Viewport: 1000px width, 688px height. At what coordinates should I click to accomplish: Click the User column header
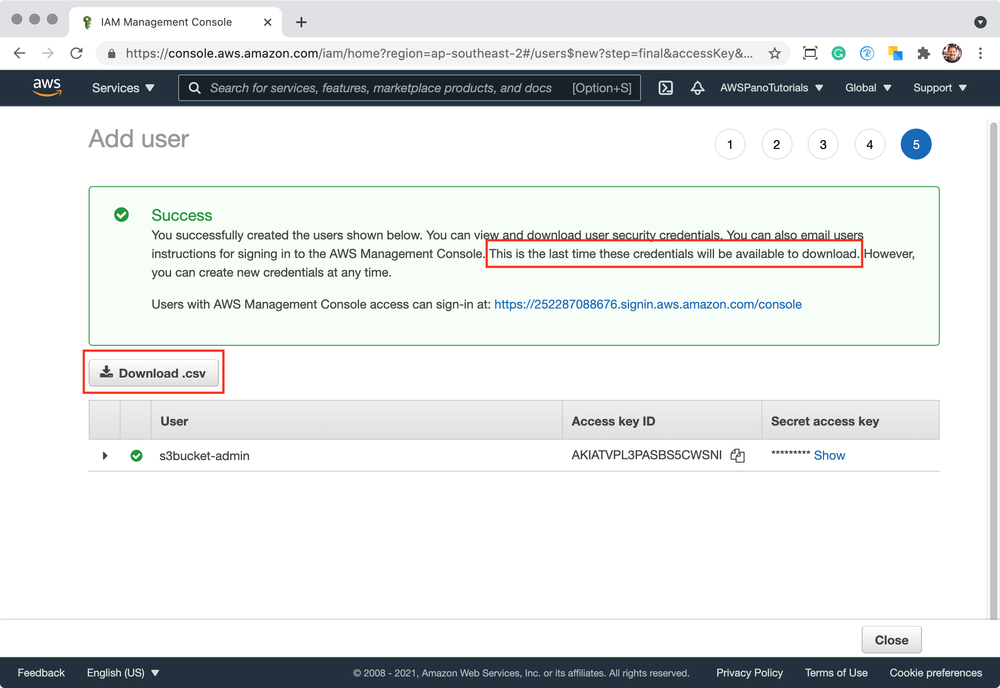[357, 421]
